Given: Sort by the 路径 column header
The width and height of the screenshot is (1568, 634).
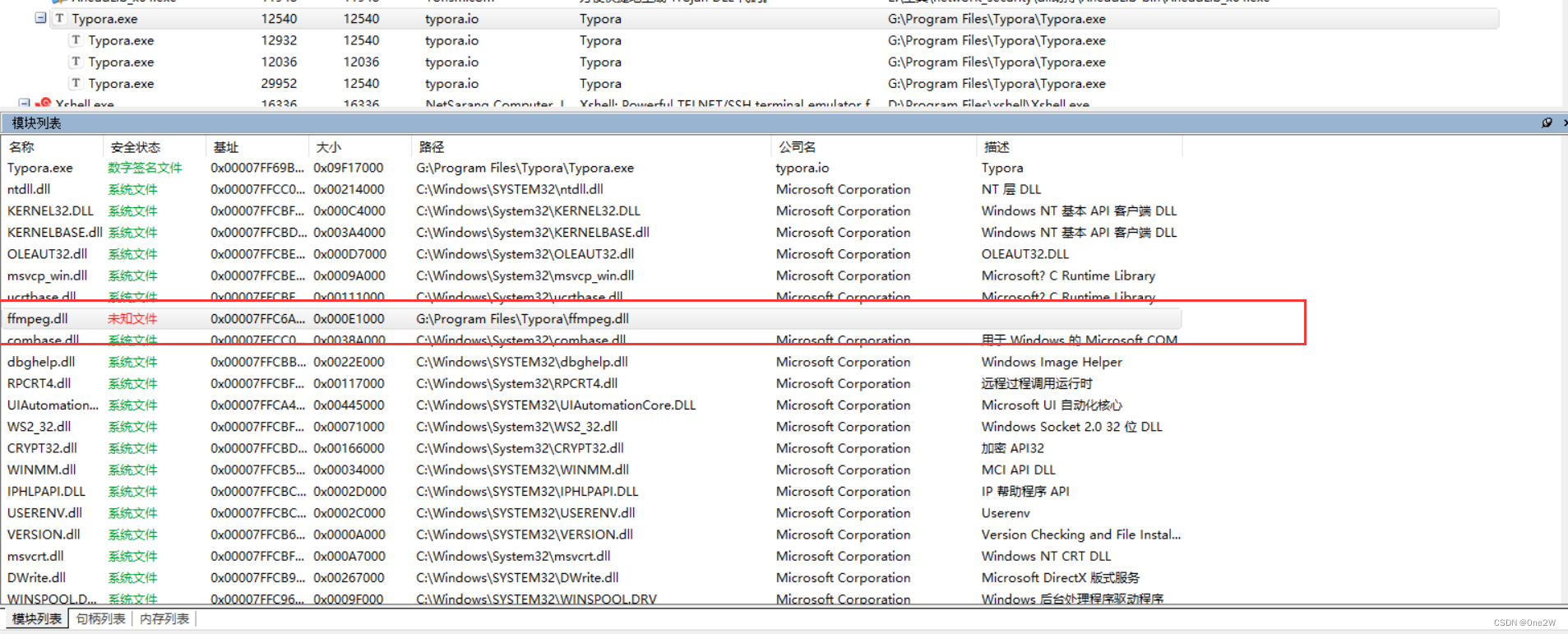Looking at the screenshot, I should (x=591, y=147).
